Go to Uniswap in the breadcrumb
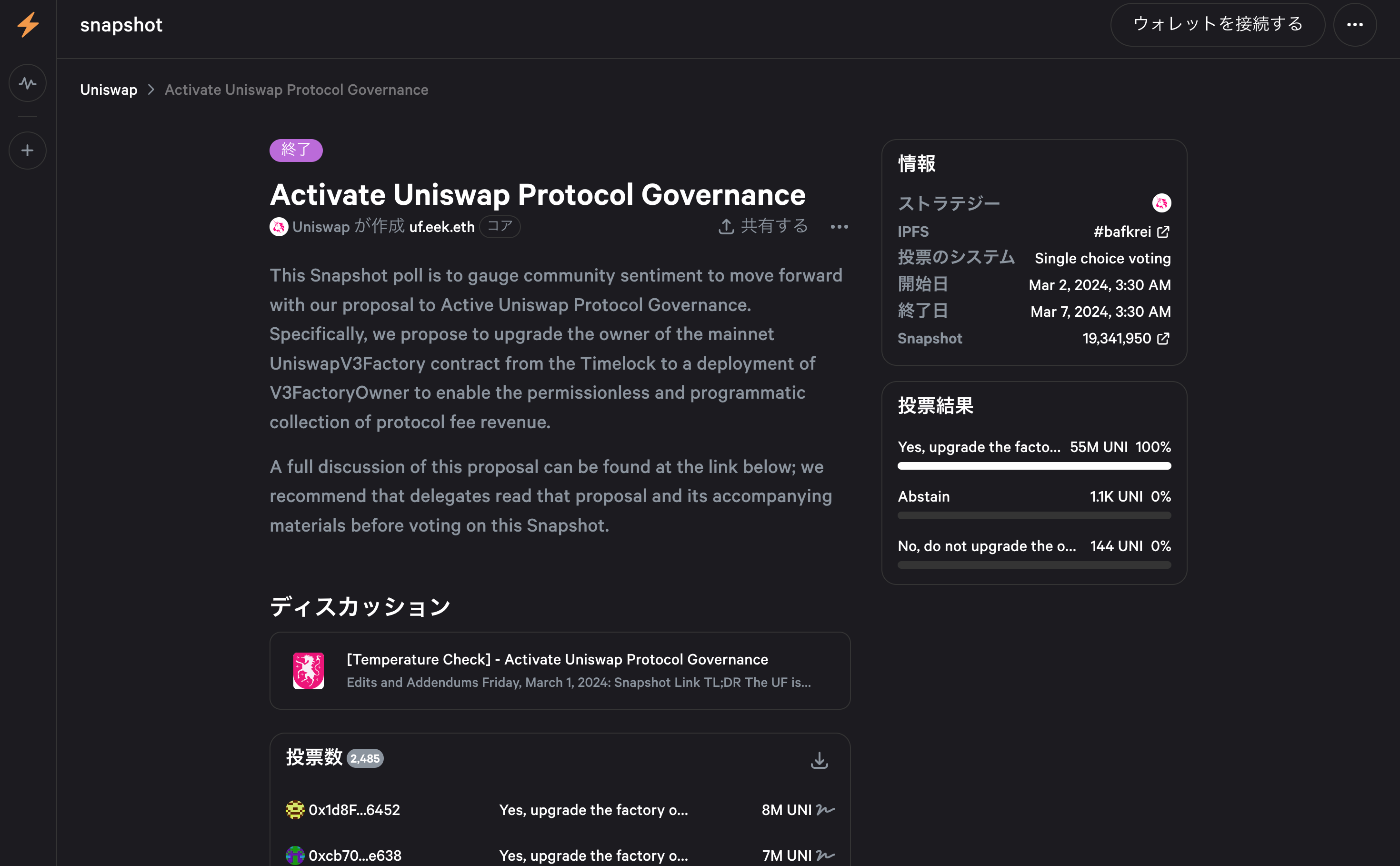Viewport: 1400px width, 866px height. 109,90
